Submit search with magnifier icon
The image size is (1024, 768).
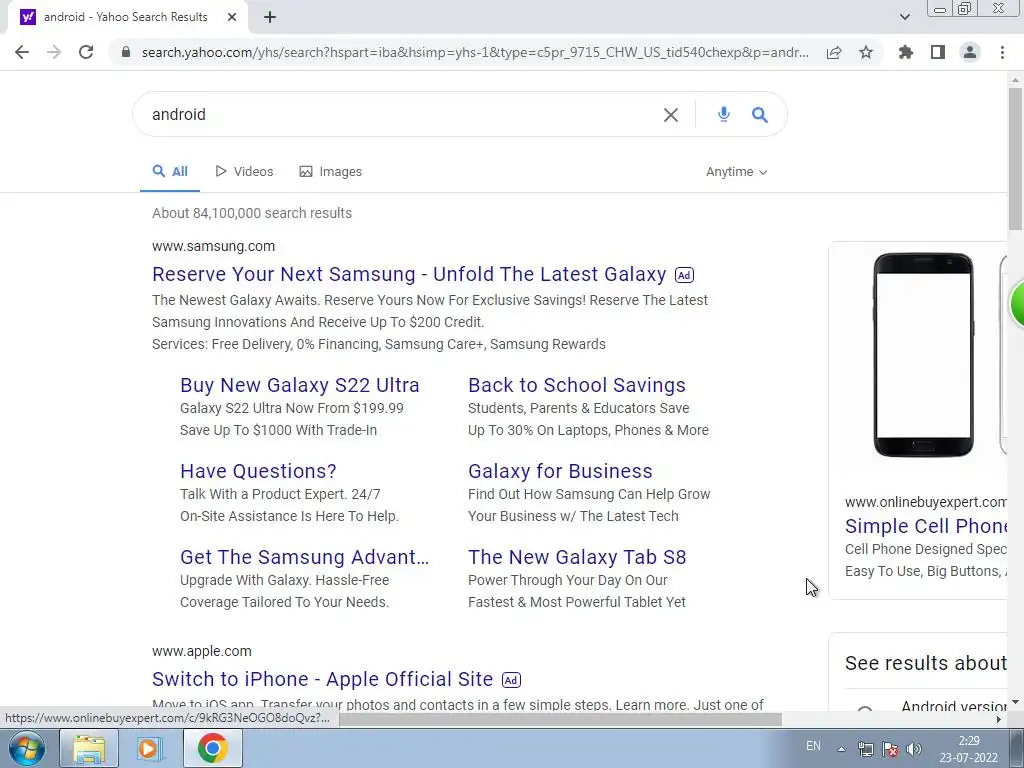[x=760, y=115]
